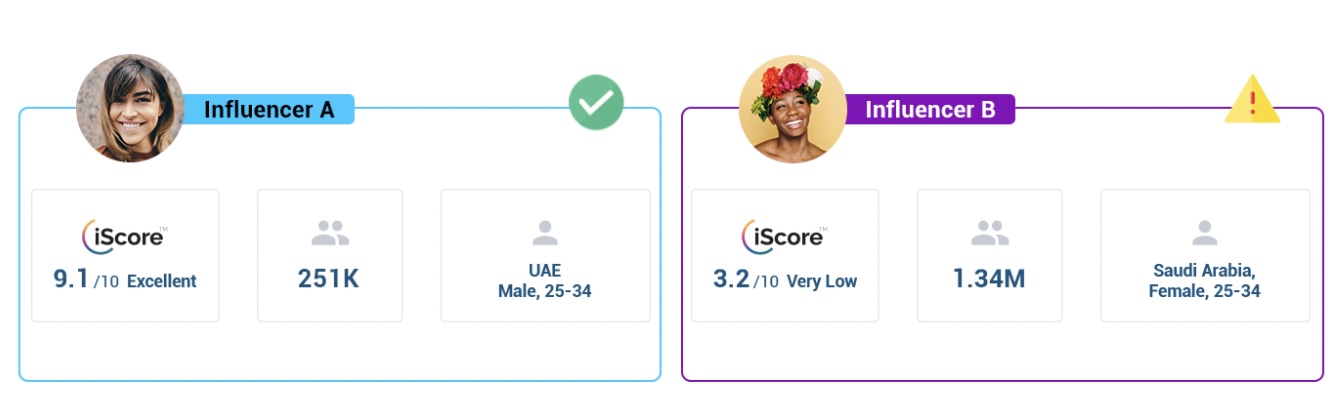Select the blue Influencer A label
Viewport: 1344px width, 404px height.
[x=268, y=110]
